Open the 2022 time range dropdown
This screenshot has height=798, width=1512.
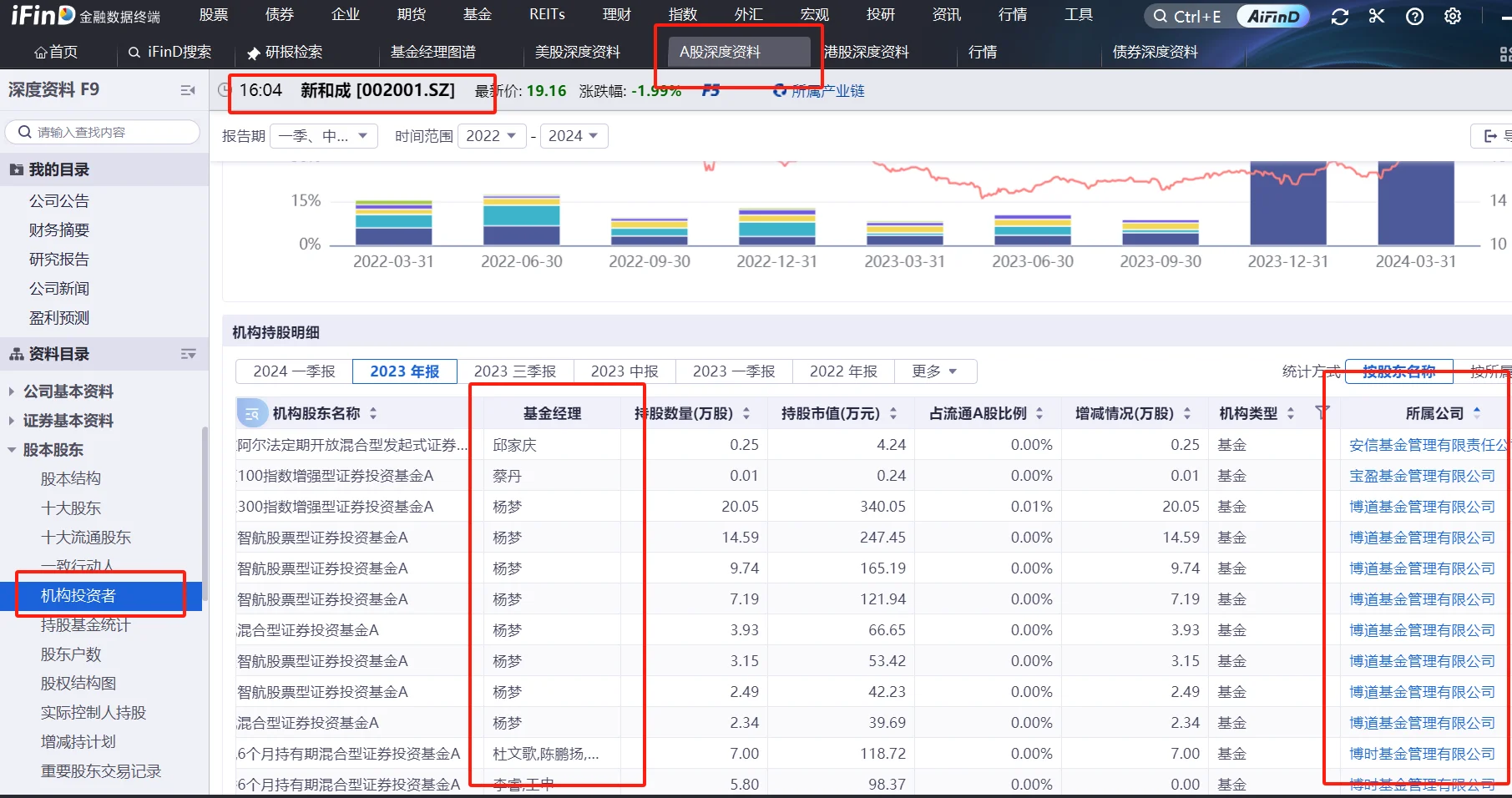click(491, 135)
